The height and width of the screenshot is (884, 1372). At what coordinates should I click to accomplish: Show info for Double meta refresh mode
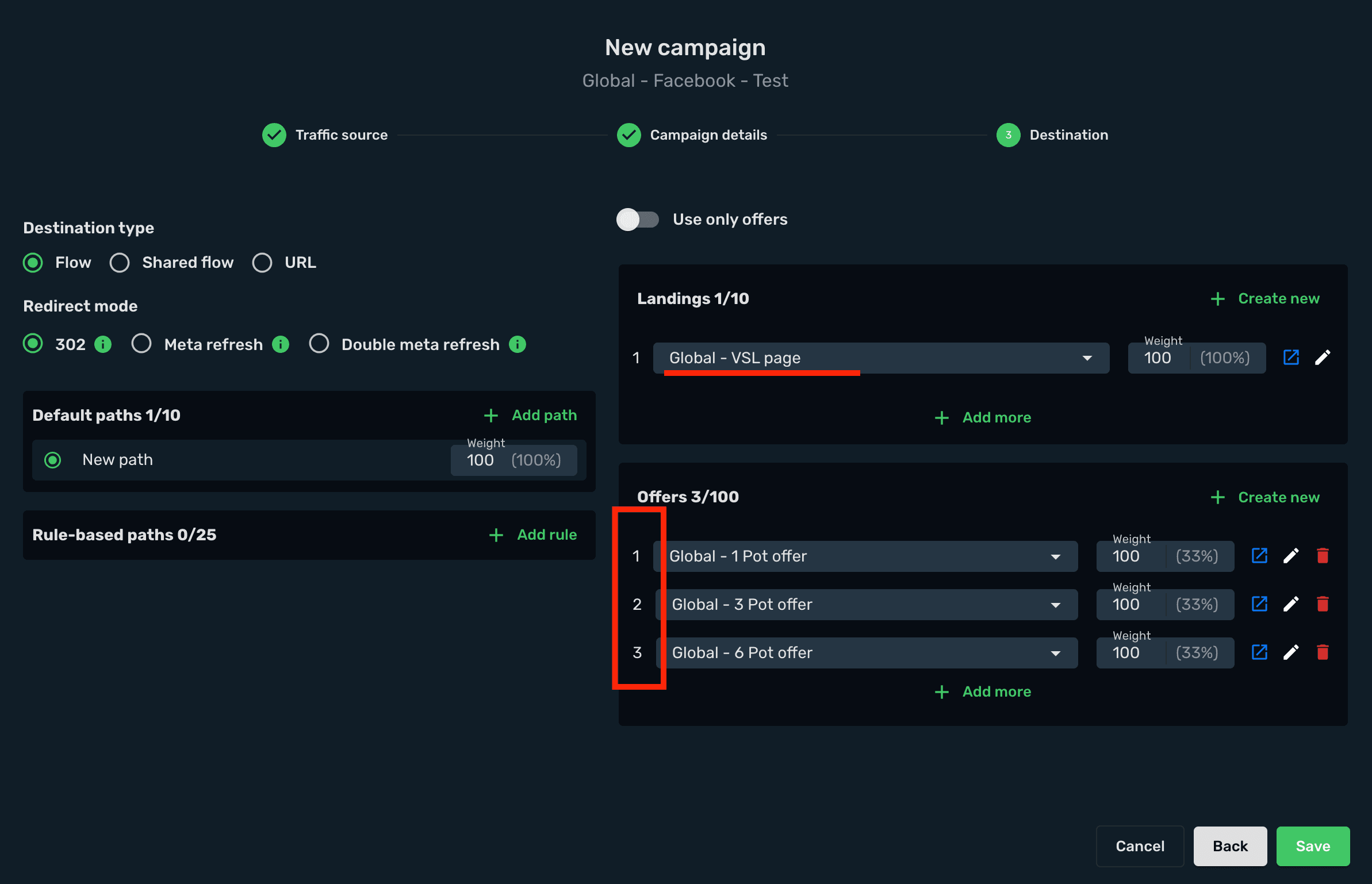tap(518, 344)
